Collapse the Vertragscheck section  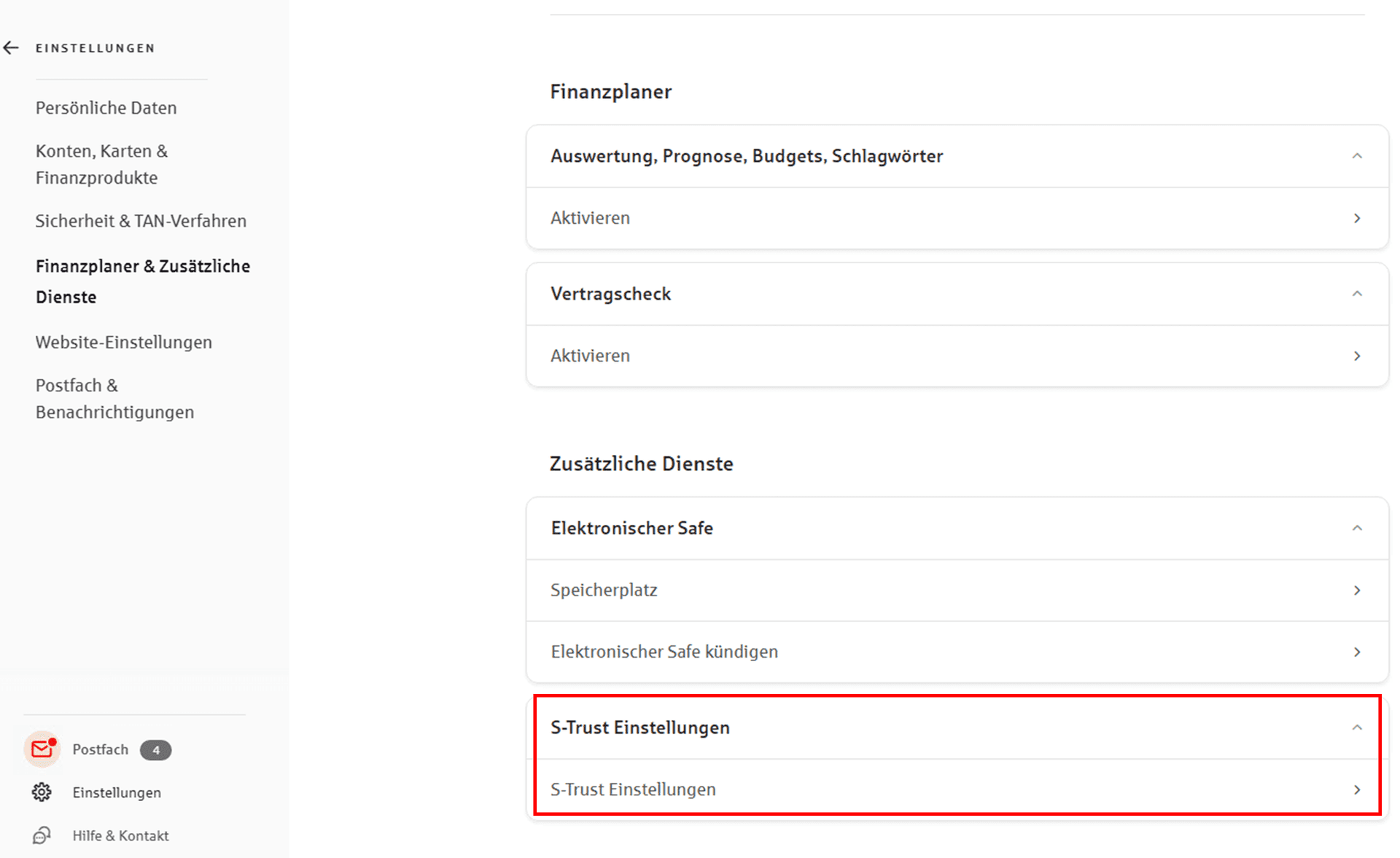click(1357, 294)
